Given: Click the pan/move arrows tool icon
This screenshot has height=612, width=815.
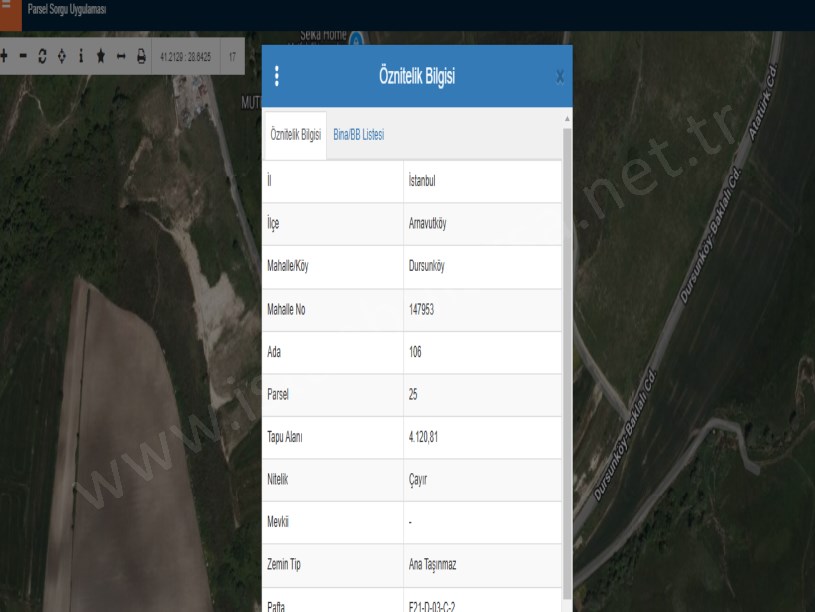Looking at the screenshot, I should click(62, 57).
